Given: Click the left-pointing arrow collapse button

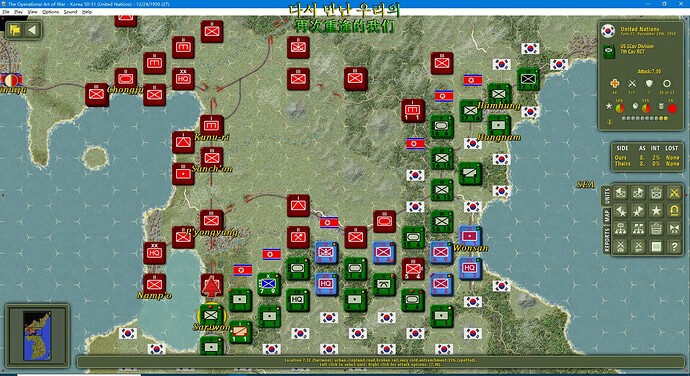Looking at the screenshot, I should [32, 30].
